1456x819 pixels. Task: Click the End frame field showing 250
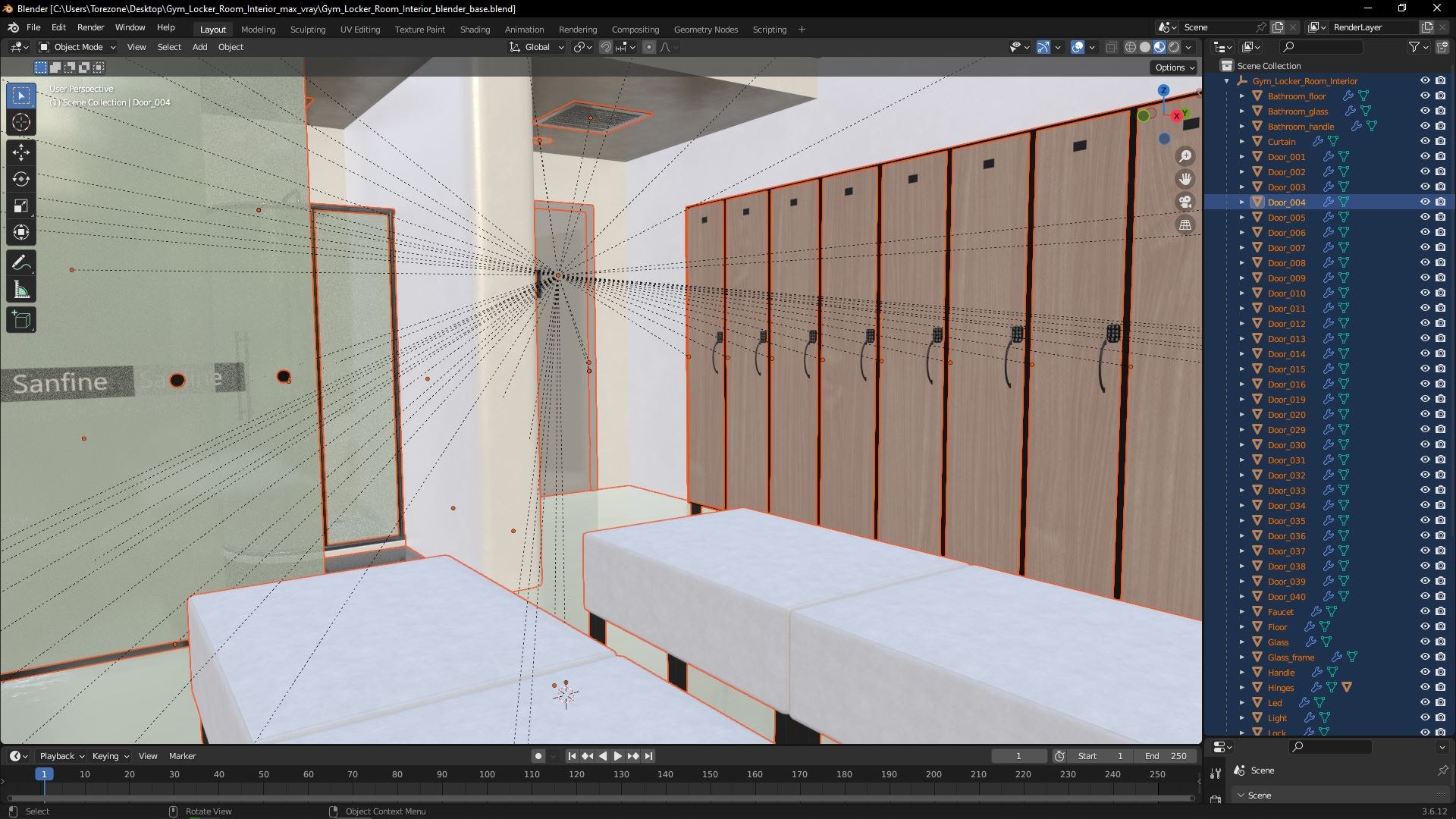(1167, 756)
